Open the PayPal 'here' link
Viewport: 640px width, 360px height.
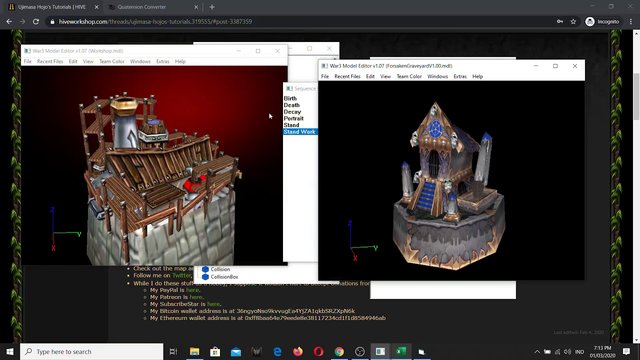click(192, 290)
